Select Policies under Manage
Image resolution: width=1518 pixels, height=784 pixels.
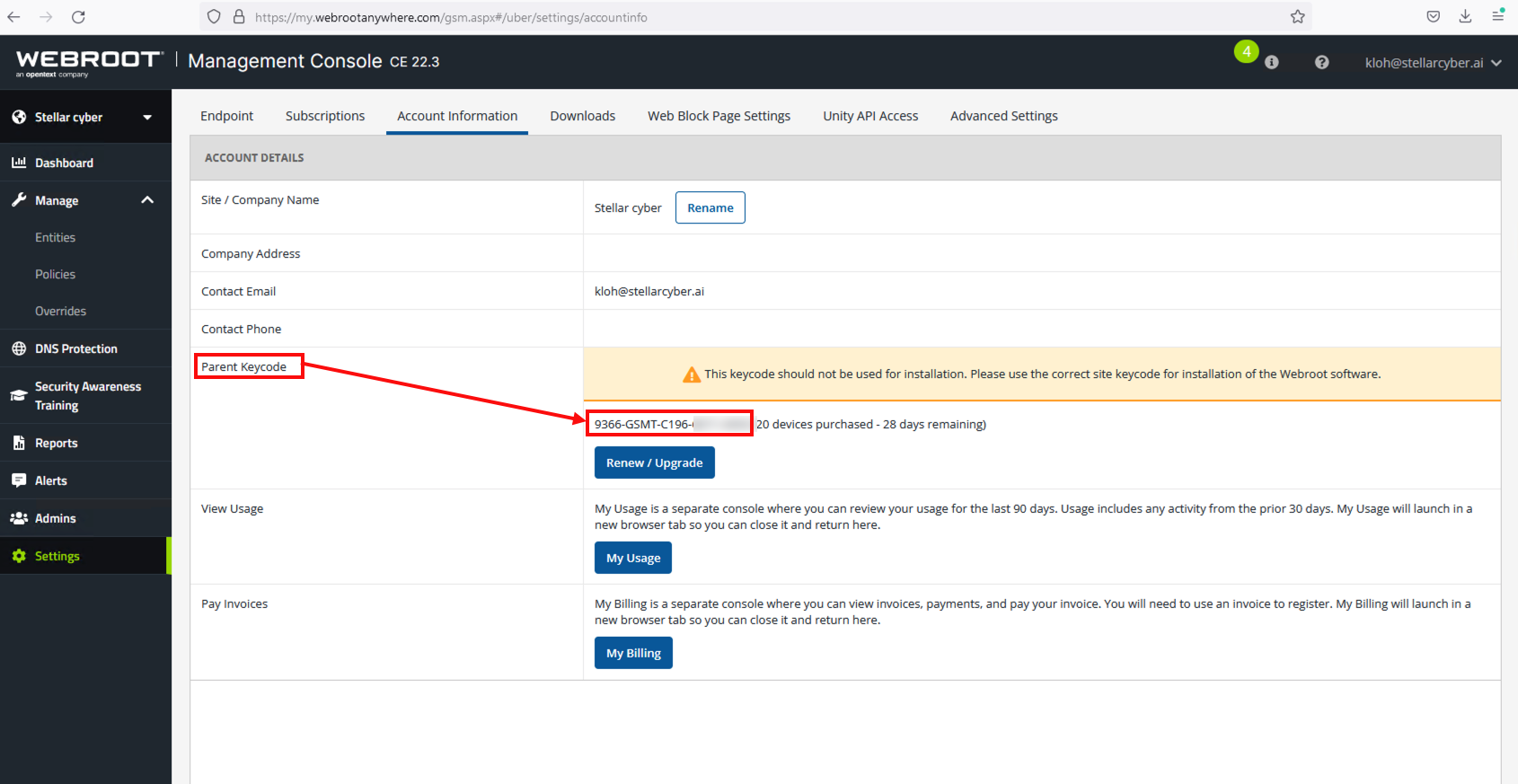(x=55, y=274)
